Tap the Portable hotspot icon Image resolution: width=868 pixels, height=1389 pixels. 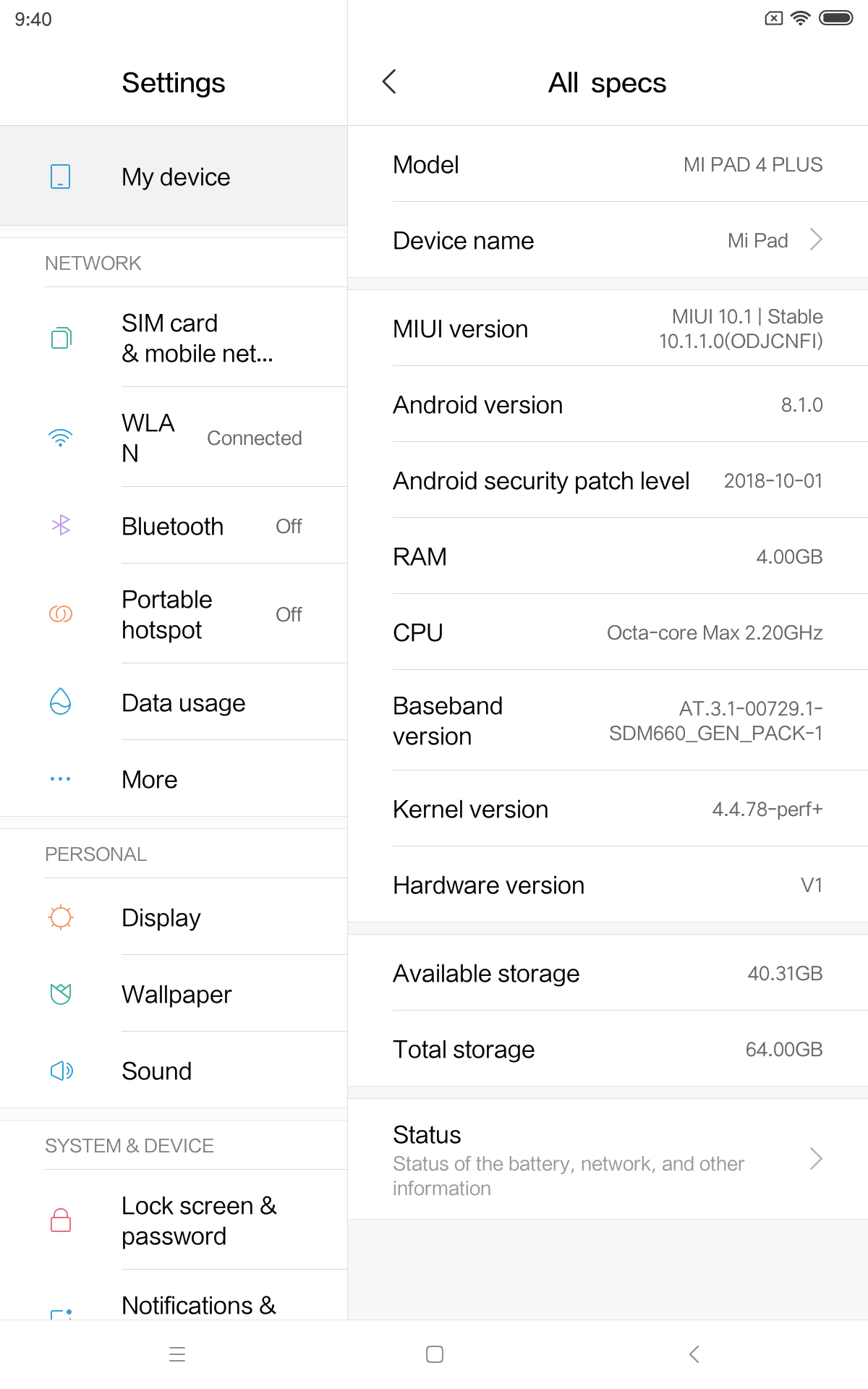pyautogui.click(x=61, y=614)
